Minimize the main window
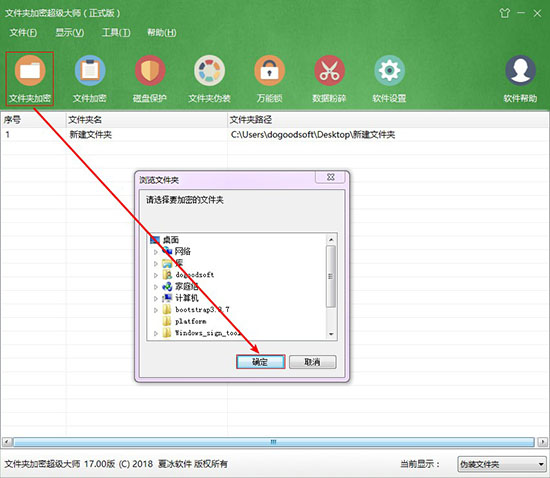Viewport: 550px width, 478px height. pos(521,13)
